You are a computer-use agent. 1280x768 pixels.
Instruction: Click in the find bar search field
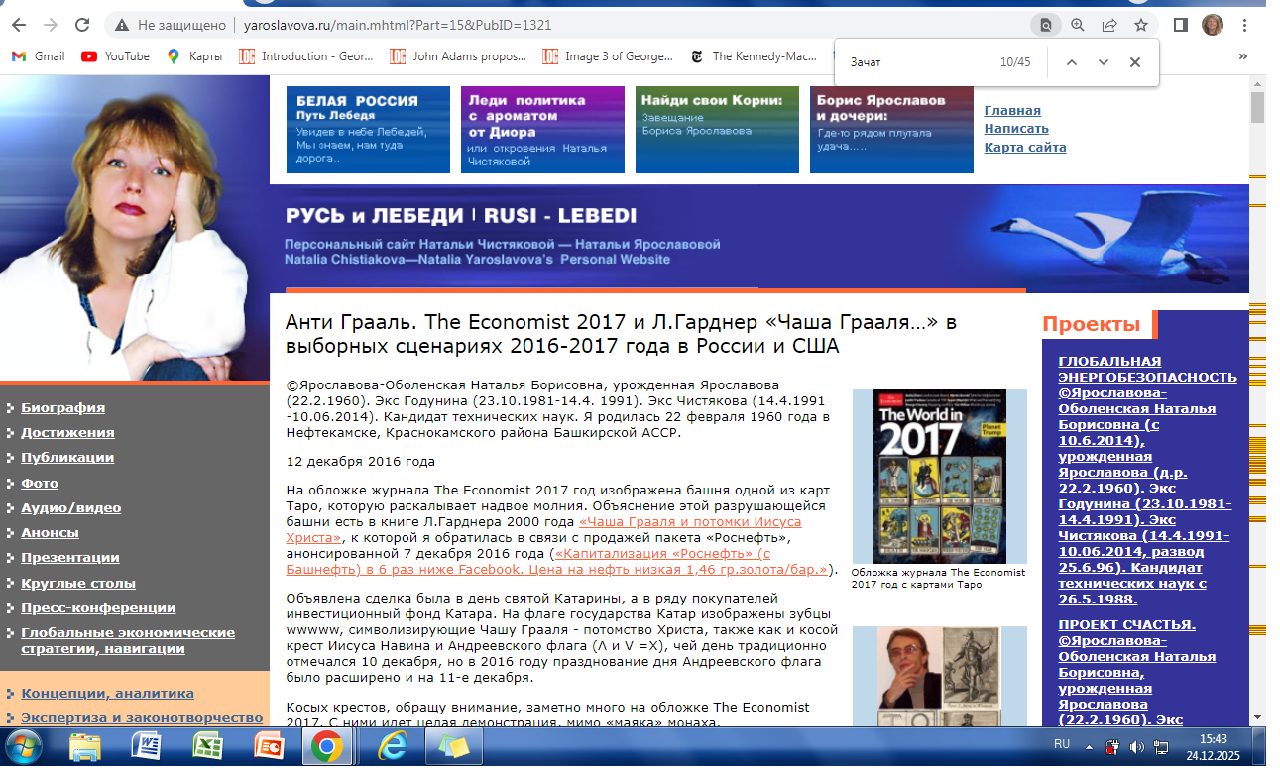pos(915,62)
